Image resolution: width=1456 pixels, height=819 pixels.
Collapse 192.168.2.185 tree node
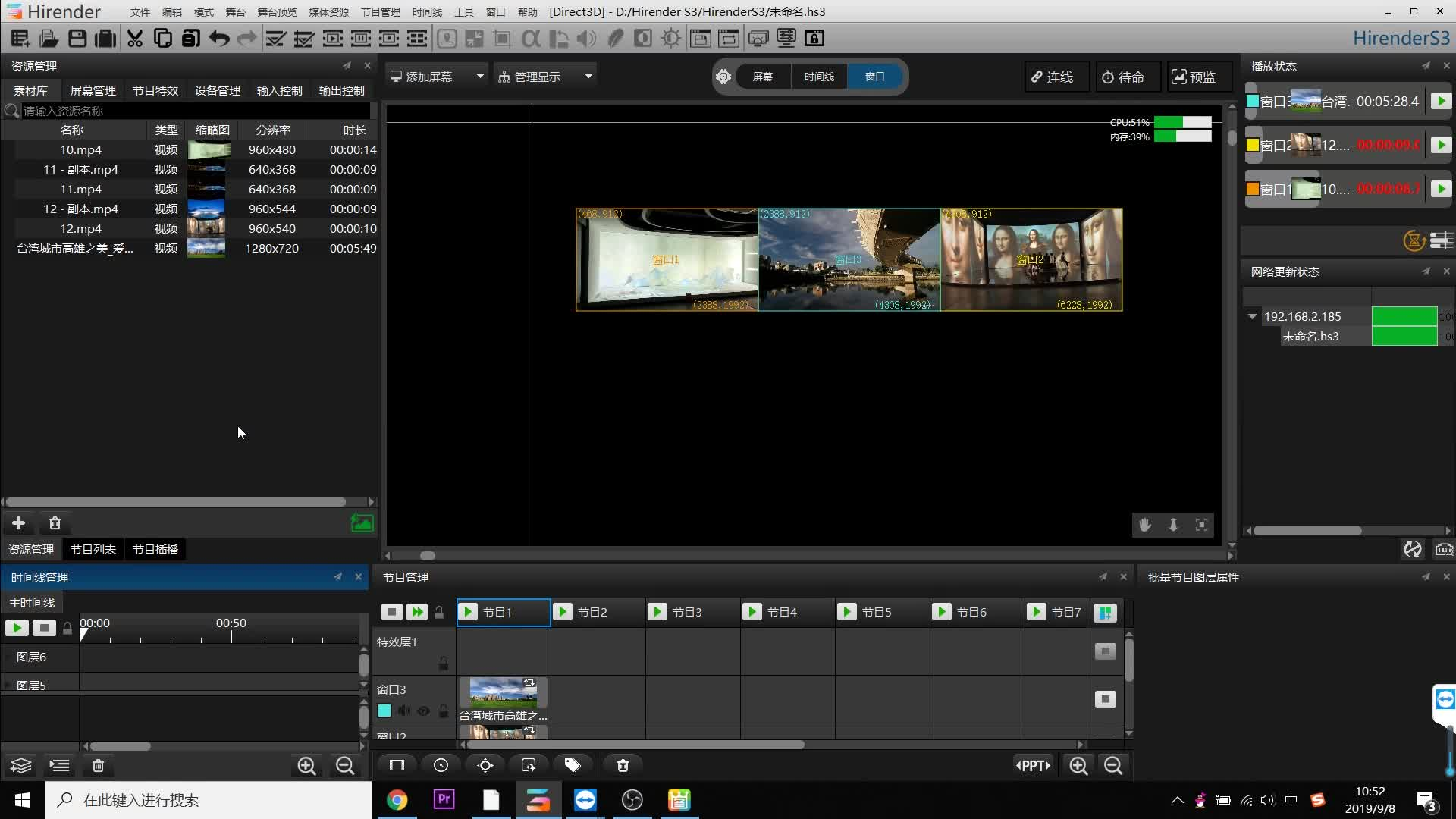[1252, 316]
